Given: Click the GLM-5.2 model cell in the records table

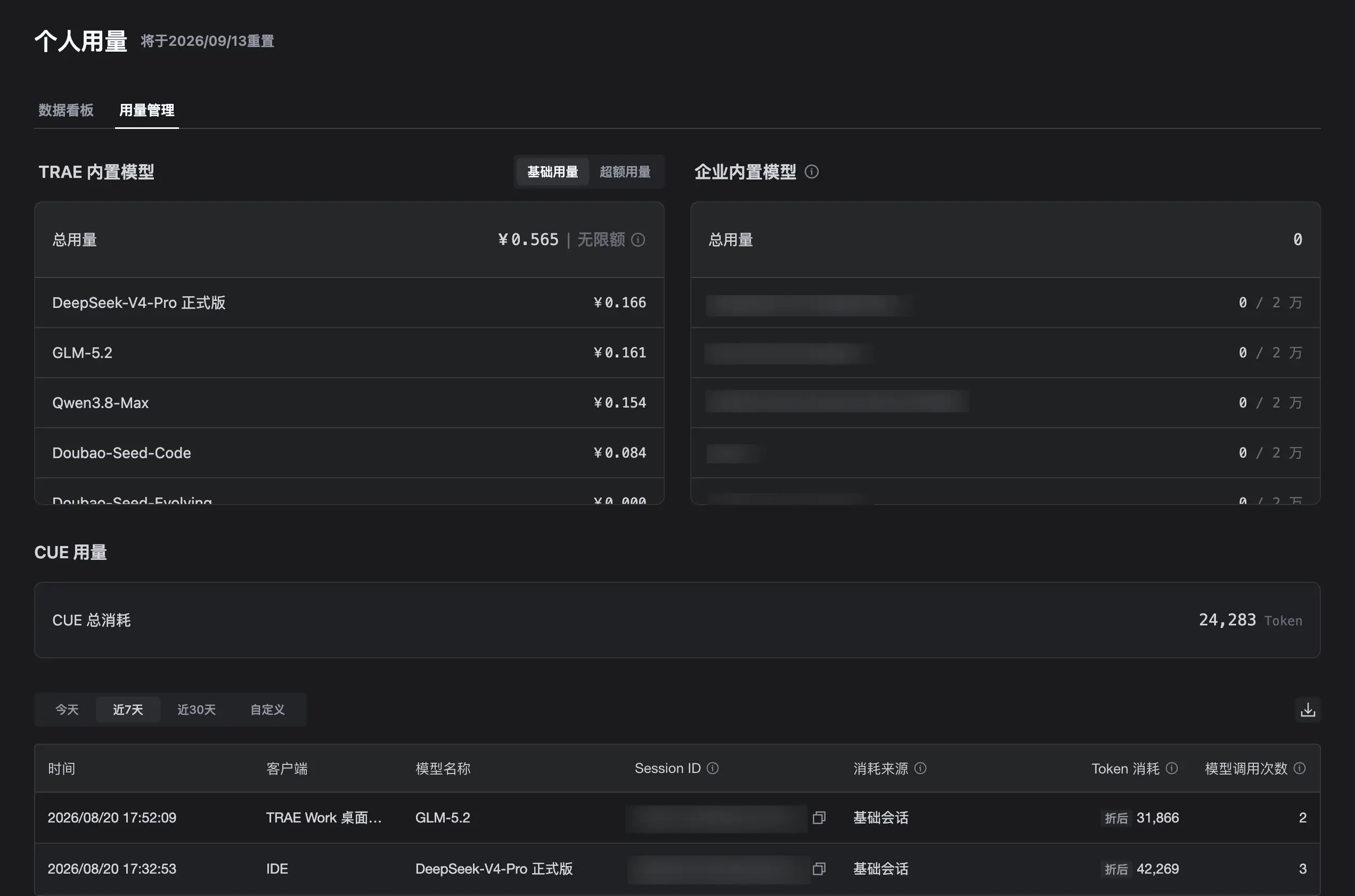Looking at the screenshot, I should 443,818.
